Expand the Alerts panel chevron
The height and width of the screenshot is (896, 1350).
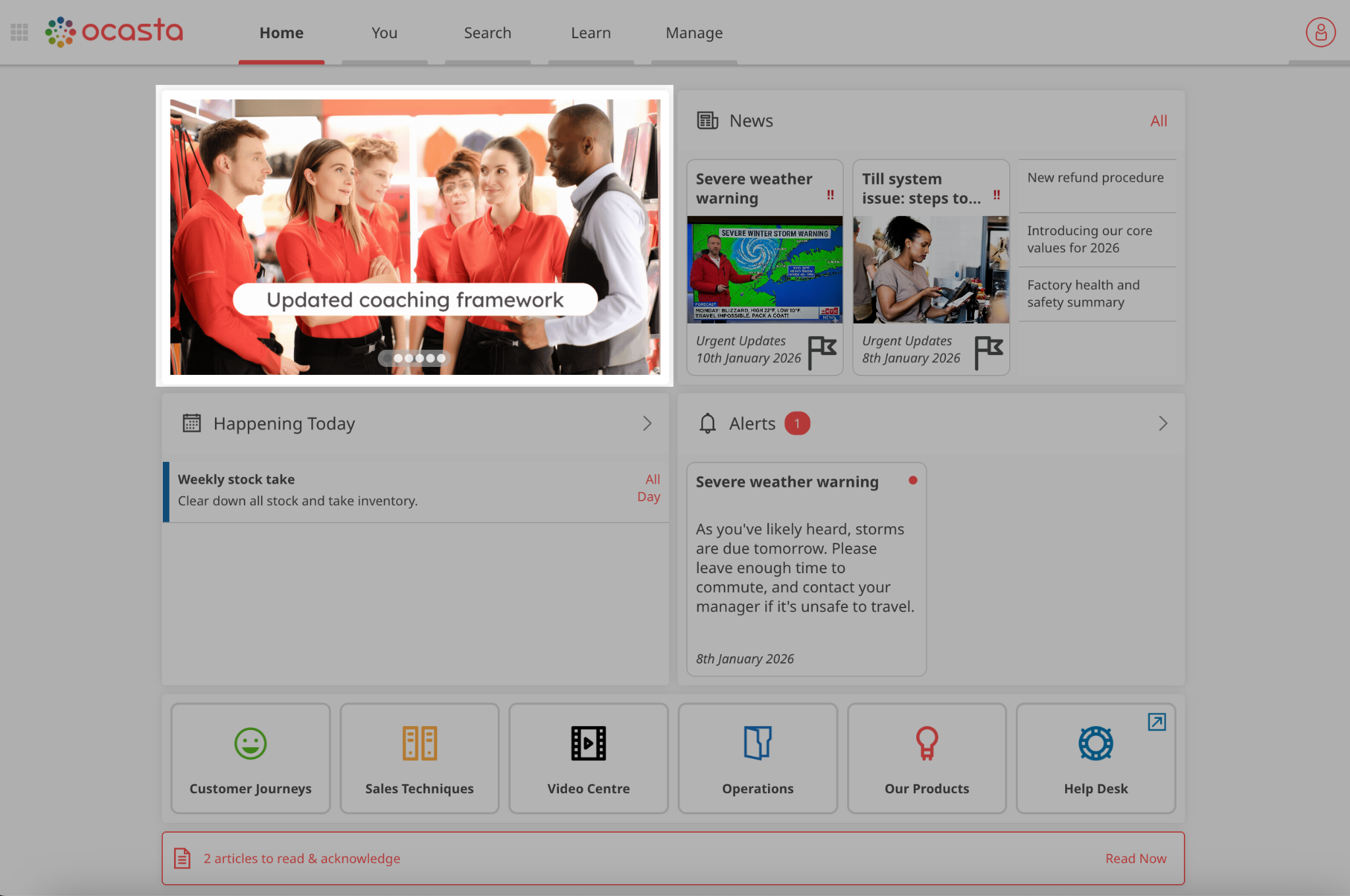pyautogui.click(x=1163, y=424)
